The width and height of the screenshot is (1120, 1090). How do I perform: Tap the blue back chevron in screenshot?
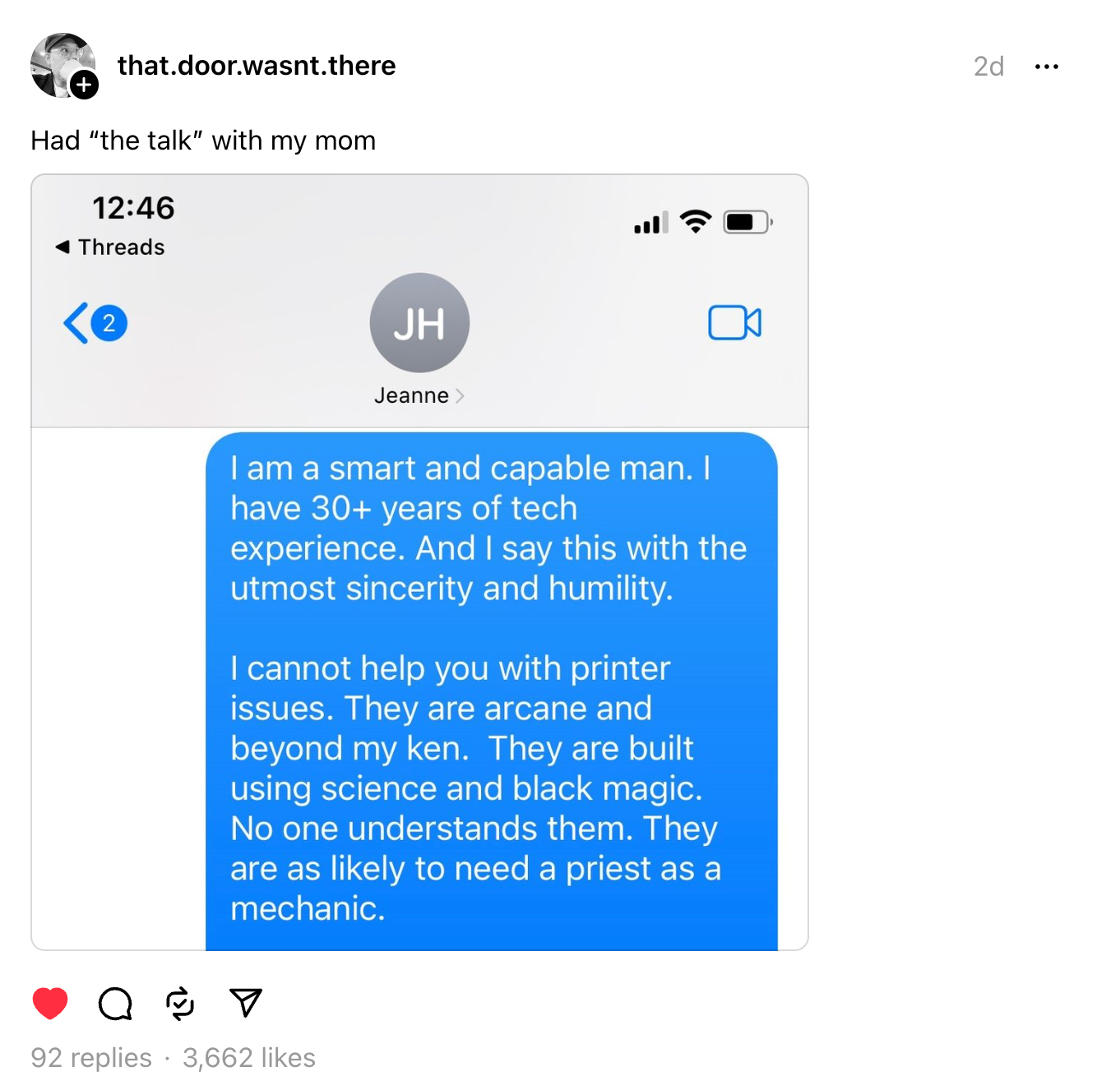76,323
